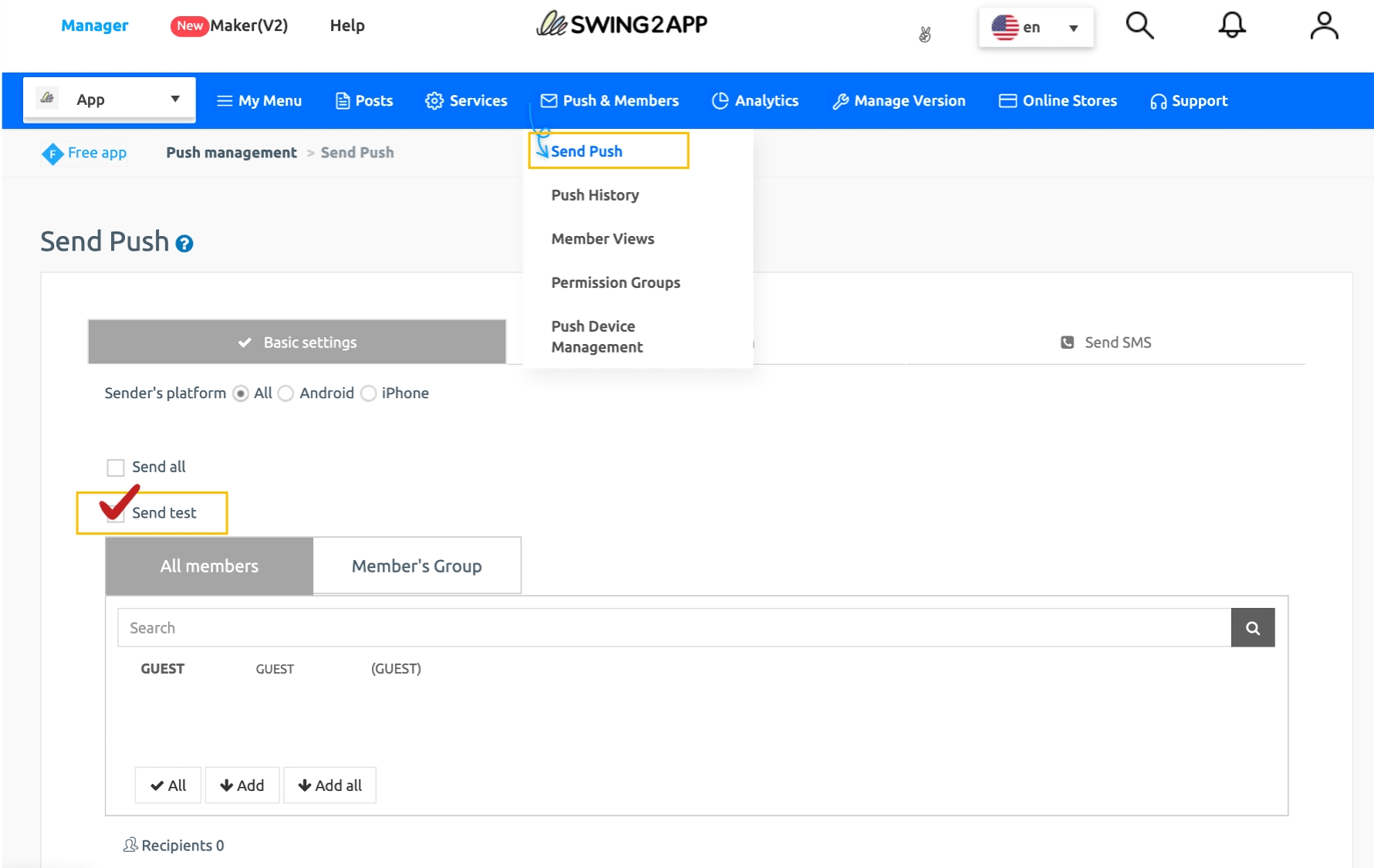This screenshot has width=1374, height=868.
Task: Open the notifications bell
Action: coord(1231,25)
